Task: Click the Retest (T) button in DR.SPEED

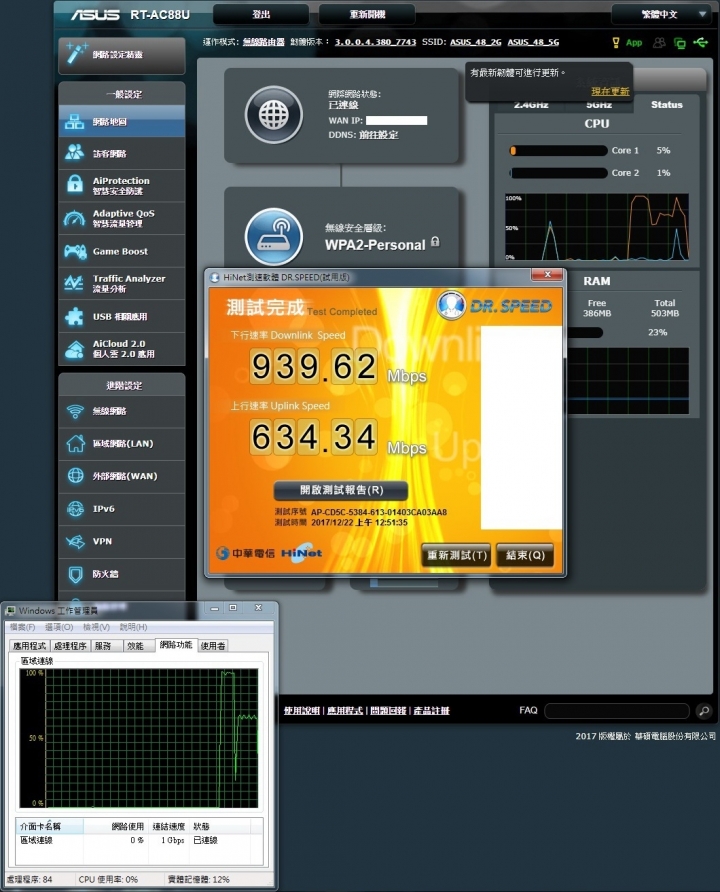Action: pos(457,555)
